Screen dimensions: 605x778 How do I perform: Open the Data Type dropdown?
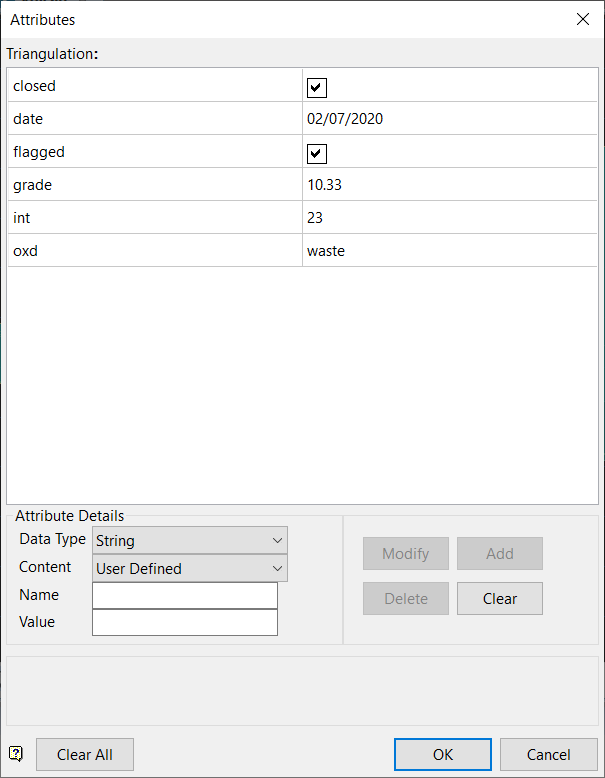pyautogui.click(x=190, y=540)
